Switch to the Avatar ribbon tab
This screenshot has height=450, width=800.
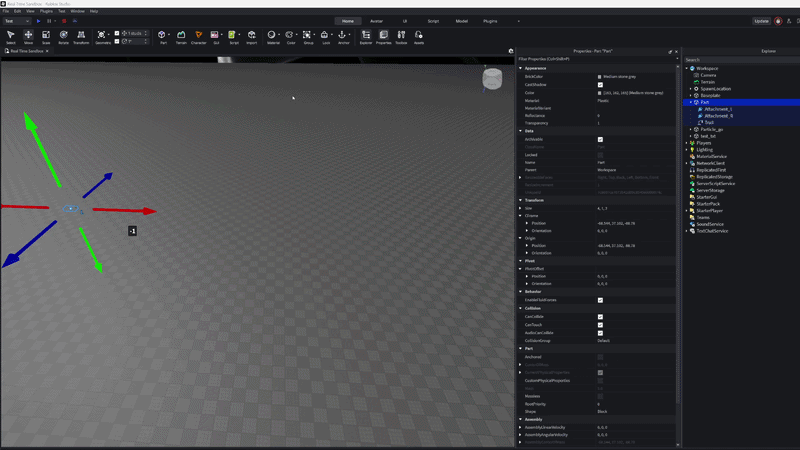point(376,20)
